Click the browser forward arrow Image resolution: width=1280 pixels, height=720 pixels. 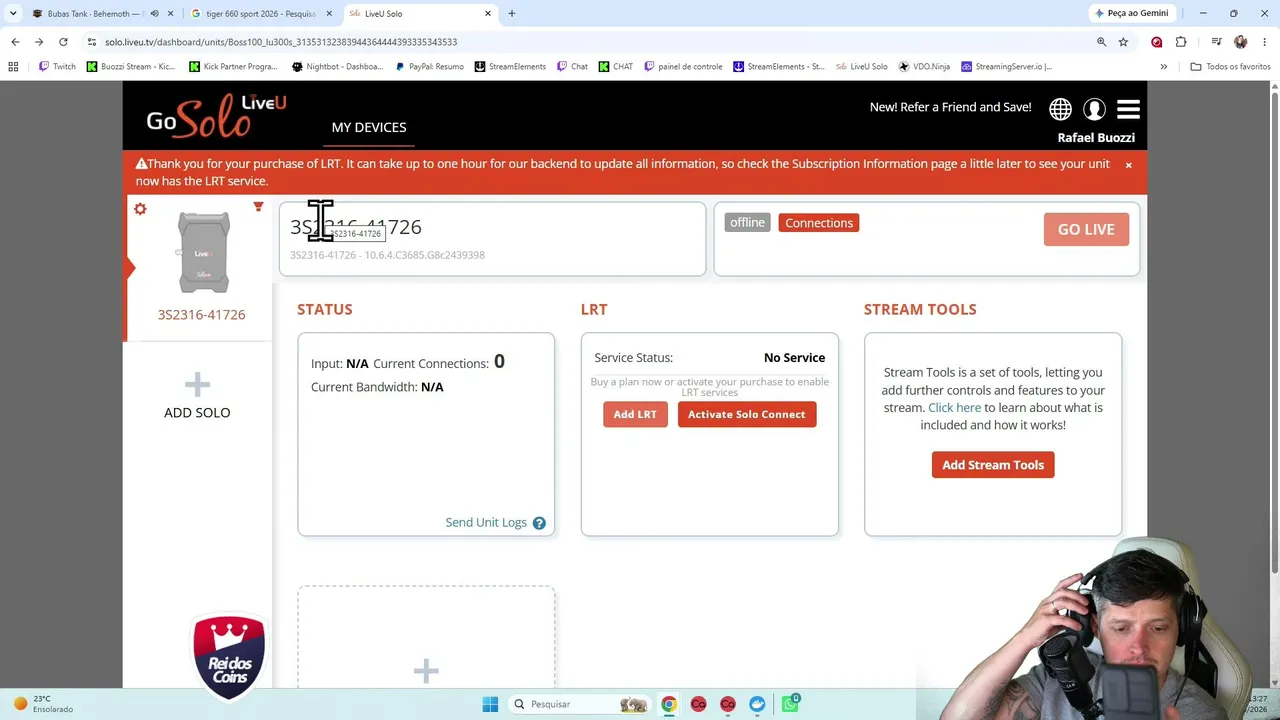click(39, 42)
